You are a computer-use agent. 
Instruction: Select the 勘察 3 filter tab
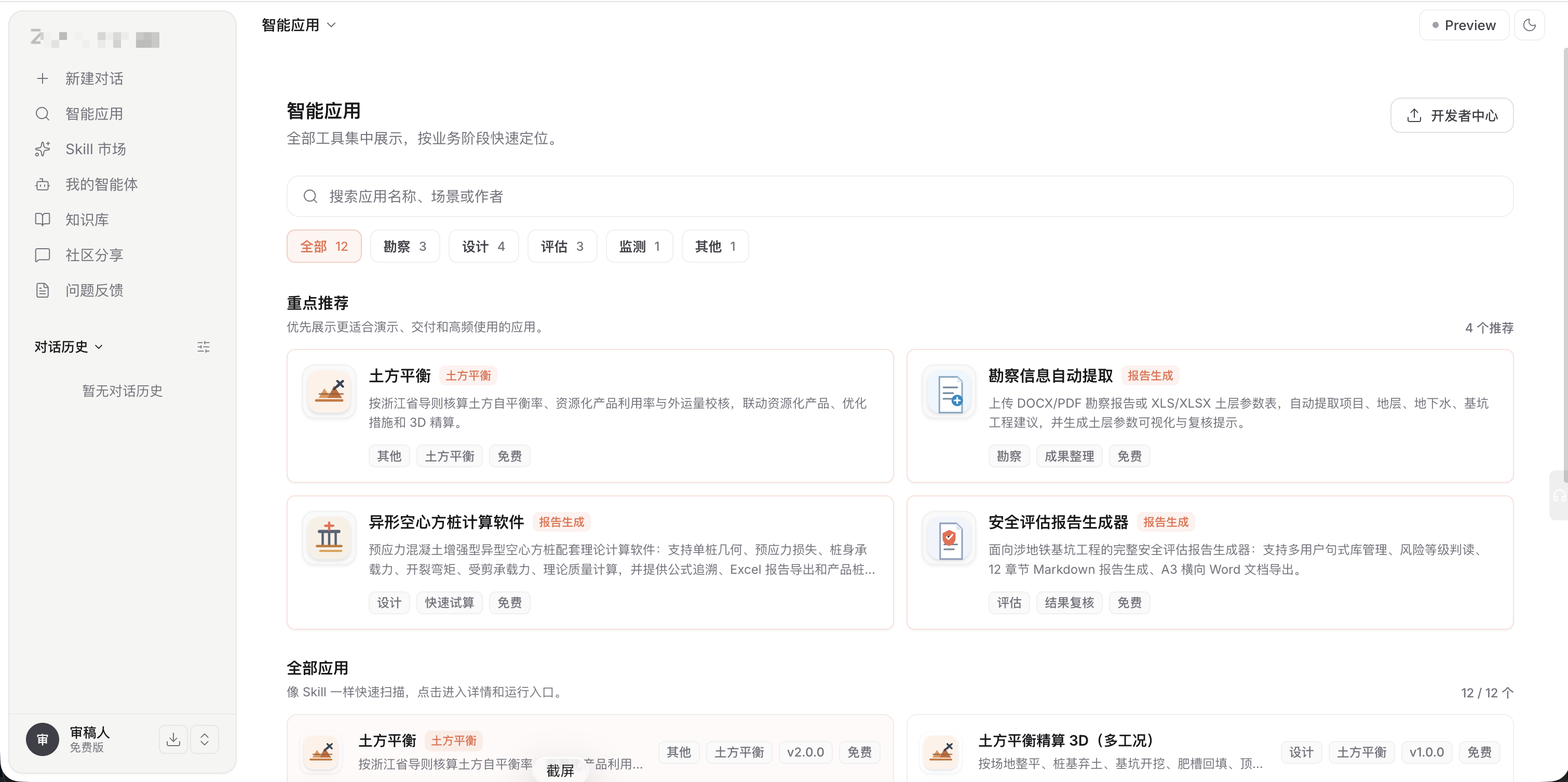[405, 247]
